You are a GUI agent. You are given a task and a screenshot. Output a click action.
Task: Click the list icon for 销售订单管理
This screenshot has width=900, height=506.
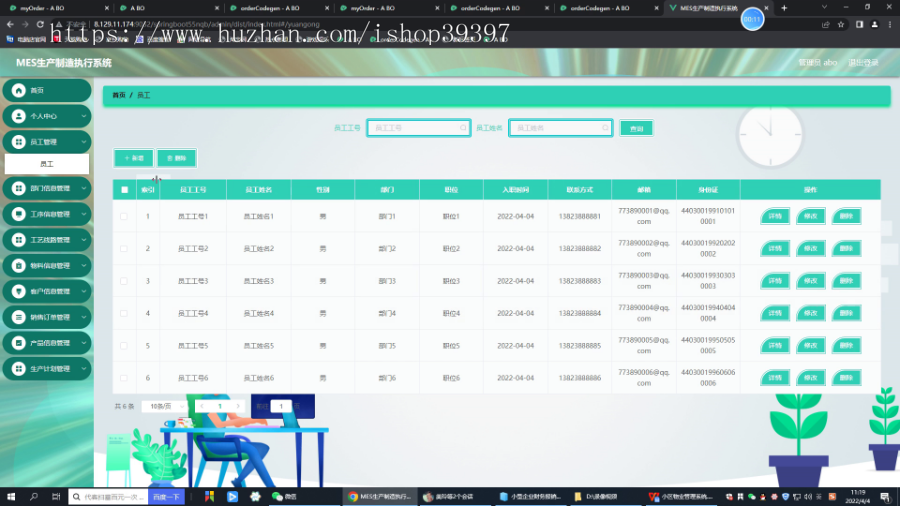tap(18, 317)
